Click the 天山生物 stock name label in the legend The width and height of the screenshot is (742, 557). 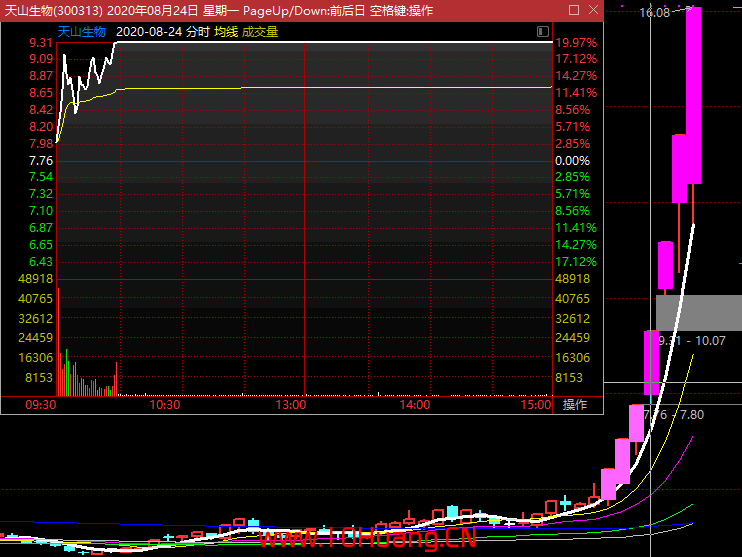[81, 32]
